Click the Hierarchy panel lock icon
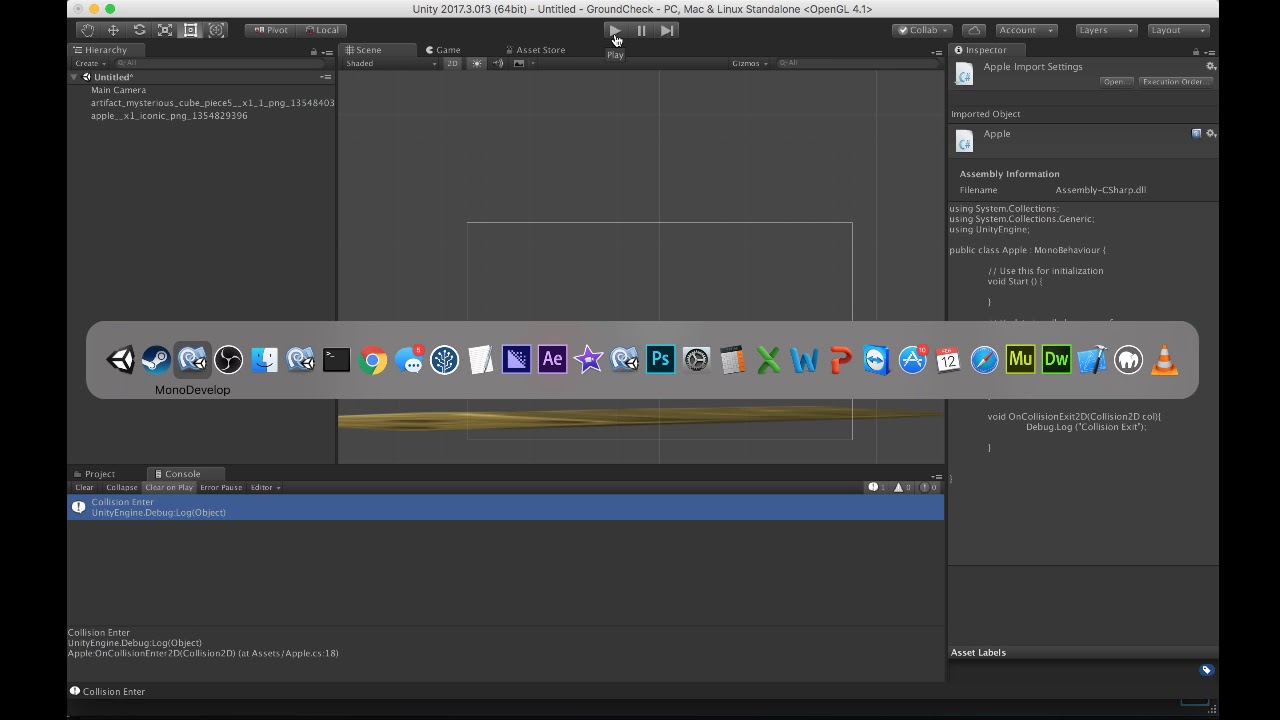The height and width of the screenshot is (720, 1280). click(x=313, y=52)
